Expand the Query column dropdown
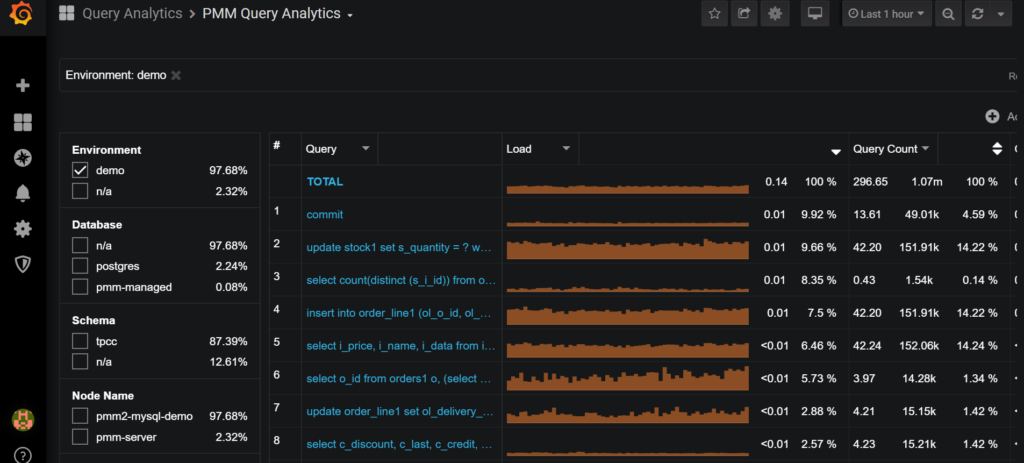1024x463 pixels. (x=366, y=149)
